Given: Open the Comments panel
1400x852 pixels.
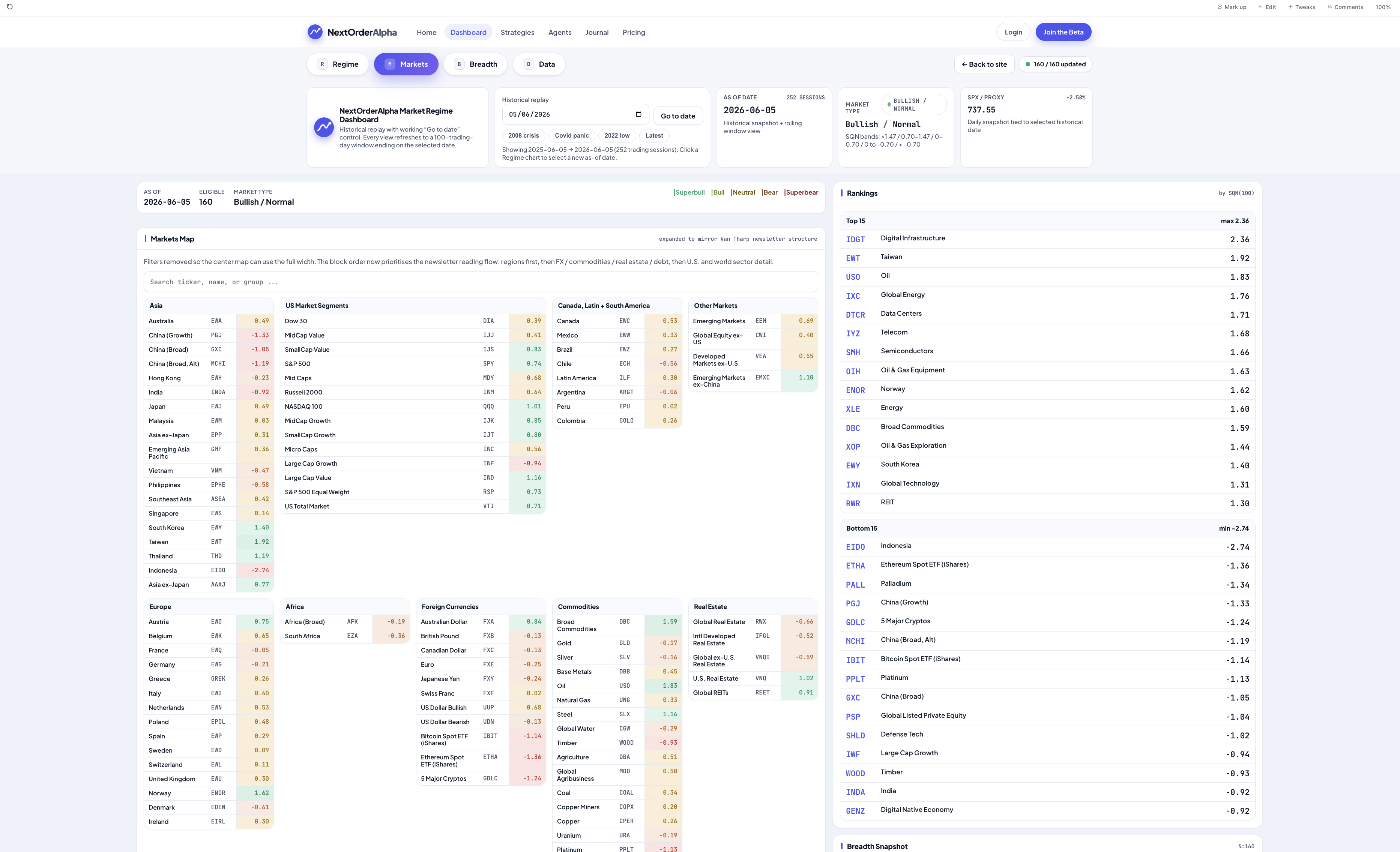Looking at the screenshot, I should tap(1345, 7).
